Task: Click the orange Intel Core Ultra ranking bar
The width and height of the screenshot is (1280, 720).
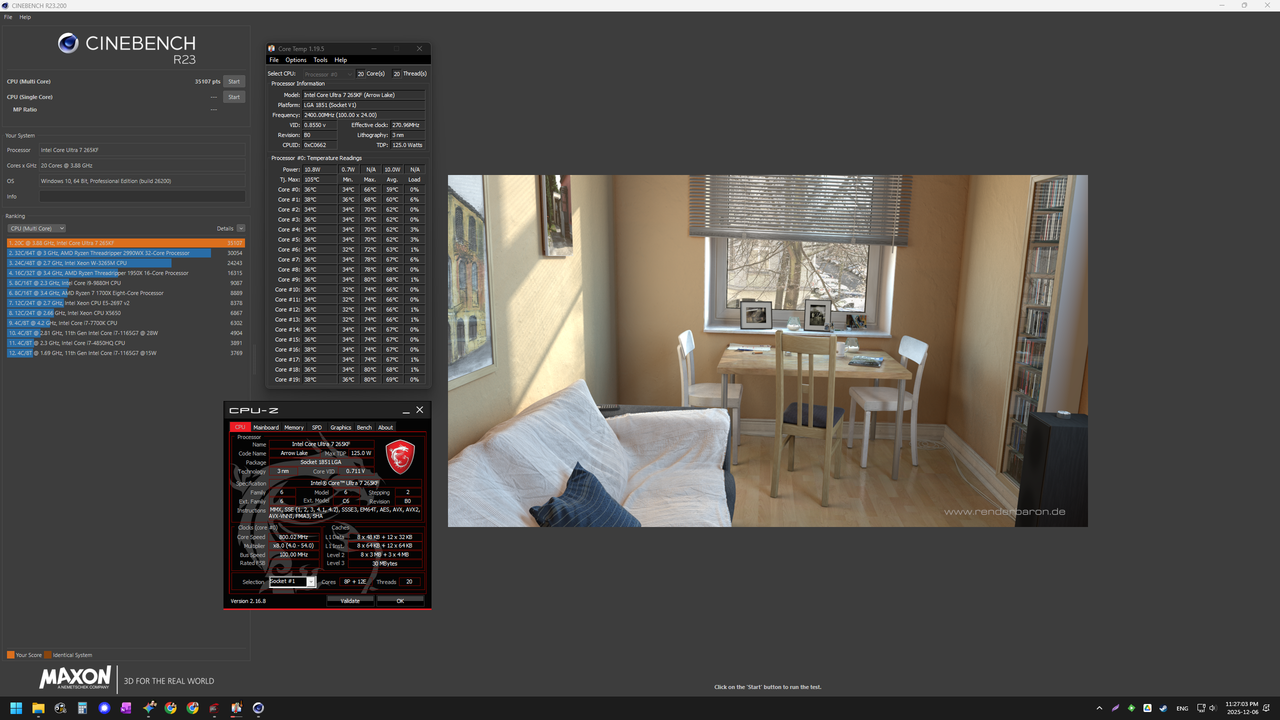Action: coord(125,242)
